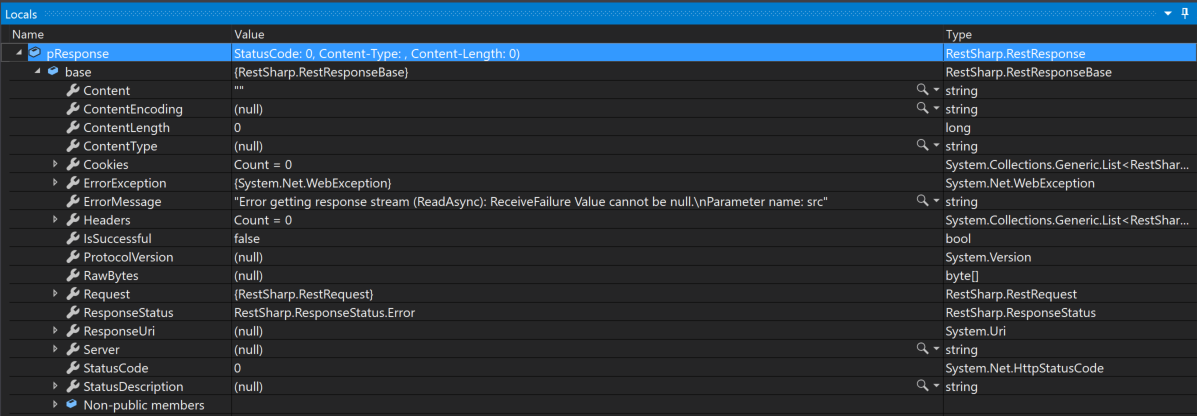Click the wrench icon beside ContentLength
Image resolution: width=1197 pixels, height=416 pixels.
[73, 127]
